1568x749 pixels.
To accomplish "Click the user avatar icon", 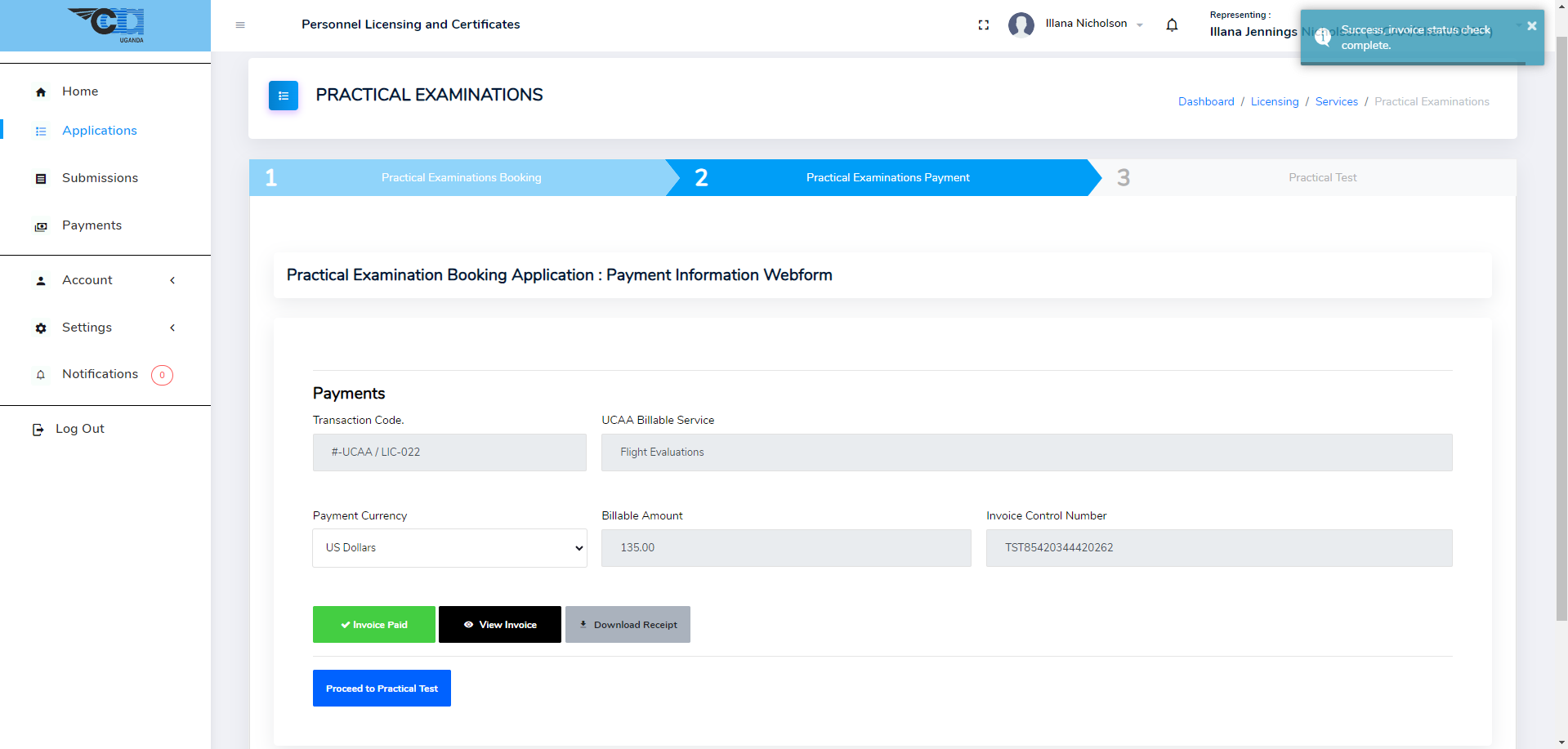I will point(1021,25).
